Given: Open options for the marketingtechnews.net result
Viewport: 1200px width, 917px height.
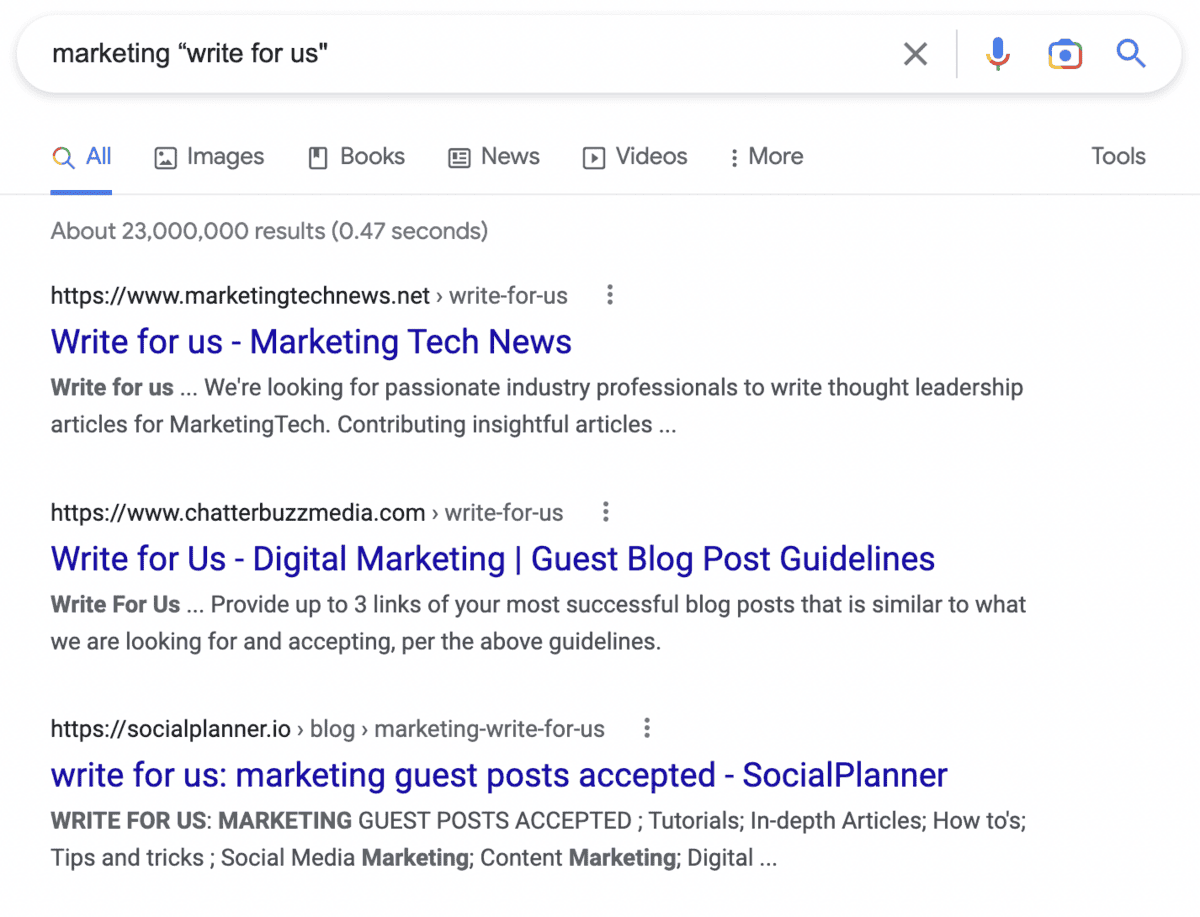Looking at the screenshot, I should click(x=610, y=295).
